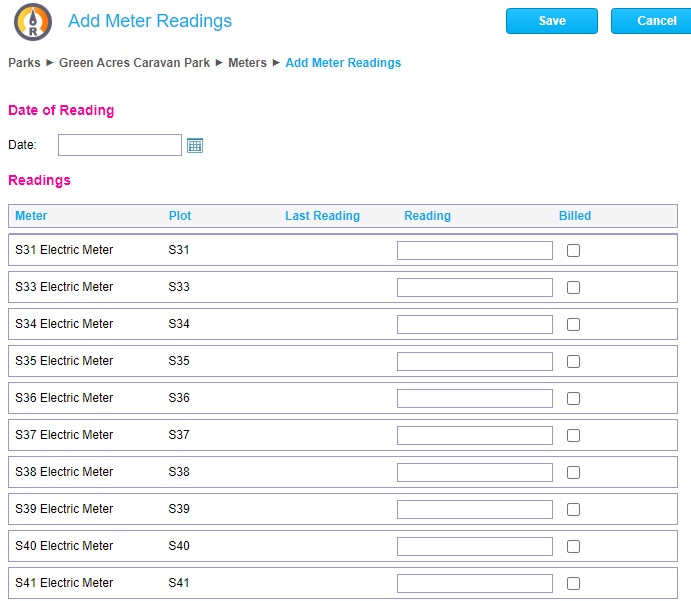Click the Last Reading column header
Viewport: 691px width, 601px height.
[x=322, y=216]
